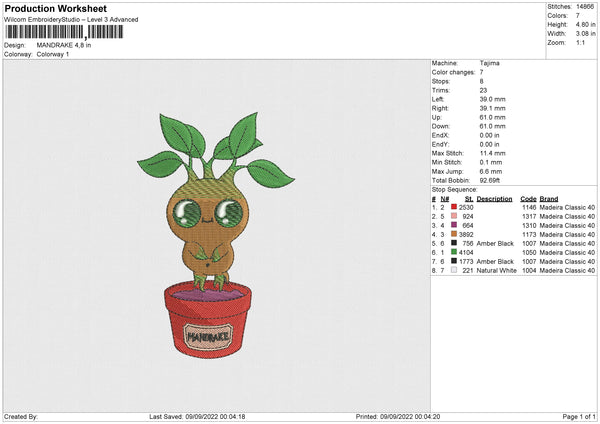
Task: Click "Madeira Classic 40" brand in row 6
Action: (567, 252)
